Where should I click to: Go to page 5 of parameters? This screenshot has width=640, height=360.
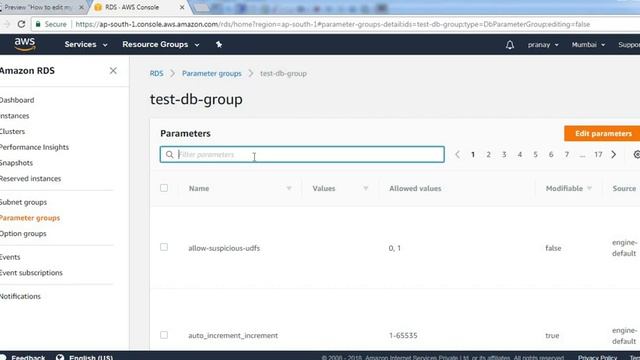pyautogui.click(x=535, y=155)
